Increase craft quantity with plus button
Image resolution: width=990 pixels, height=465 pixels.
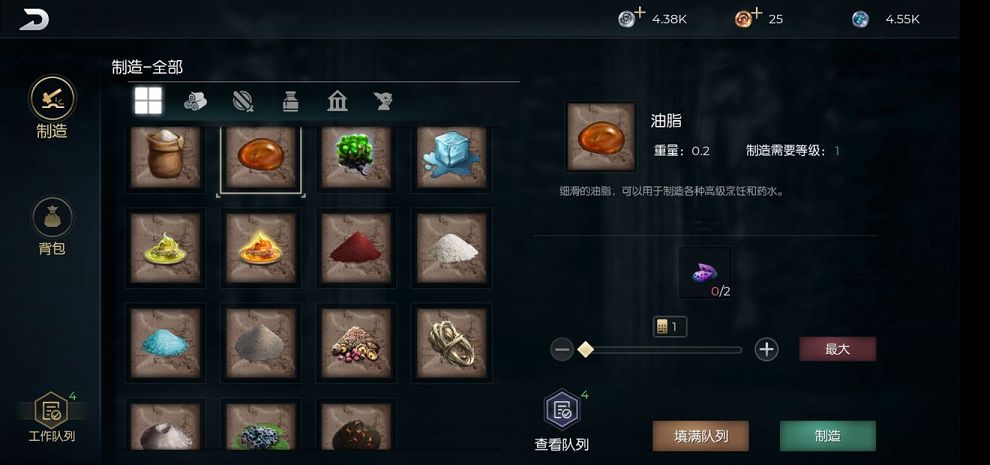pos(766,349)
